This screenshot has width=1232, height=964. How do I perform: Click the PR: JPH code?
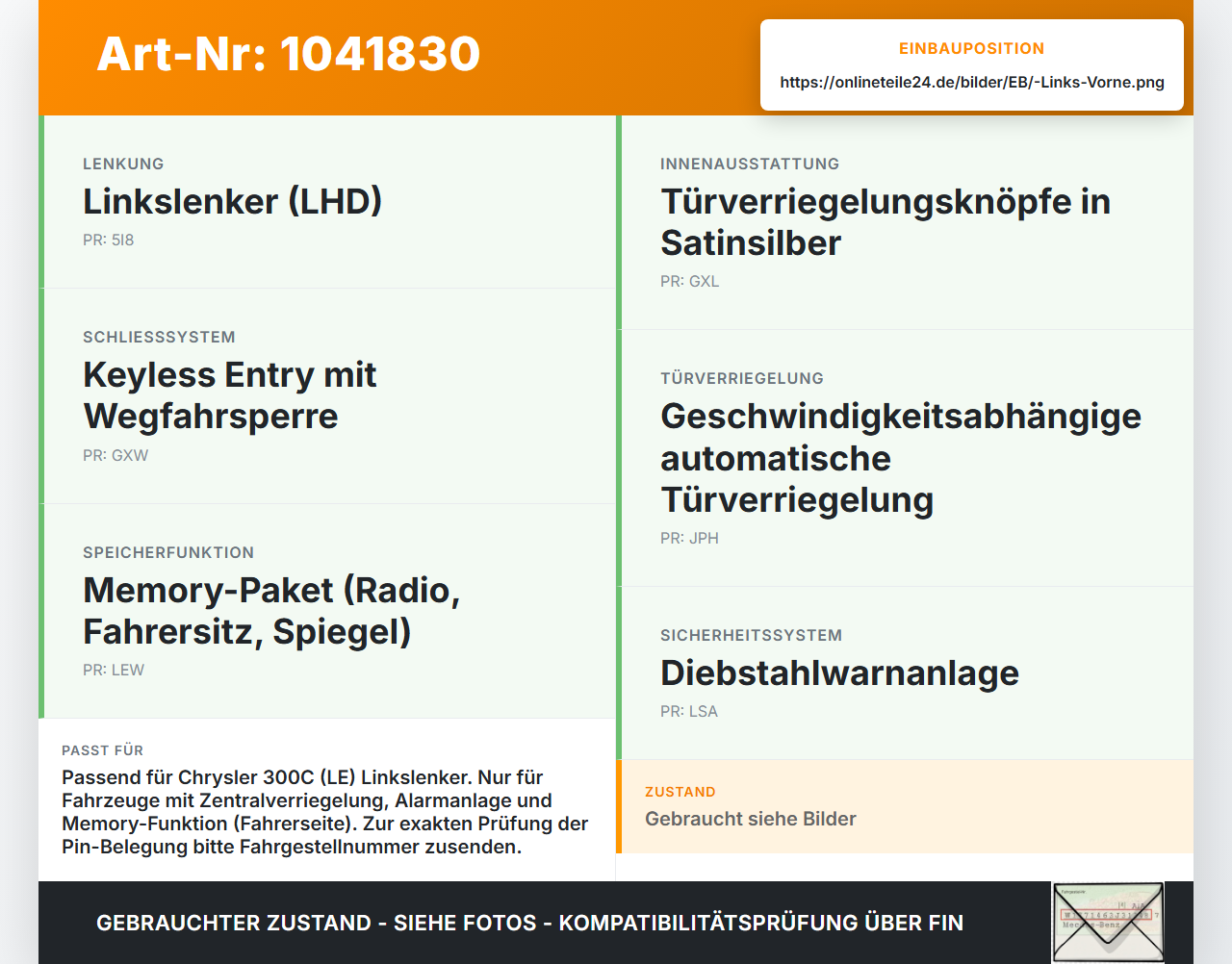[689, 539]
